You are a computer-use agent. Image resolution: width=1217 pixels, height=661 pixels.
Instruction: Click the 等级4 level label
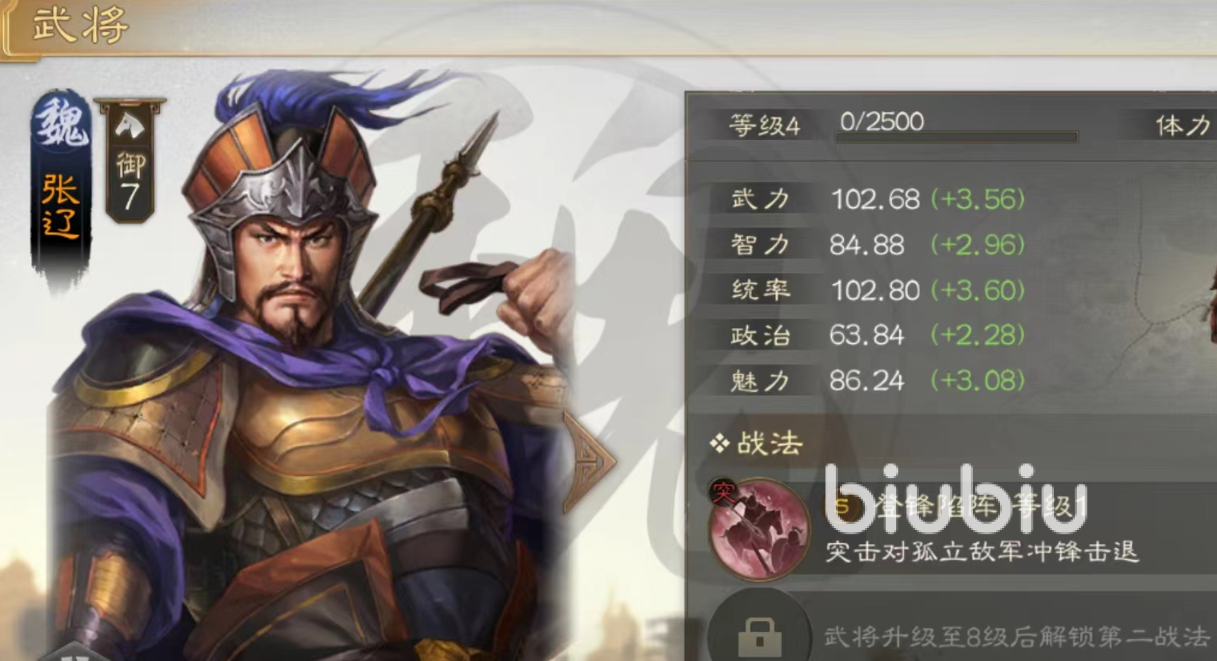766,126
